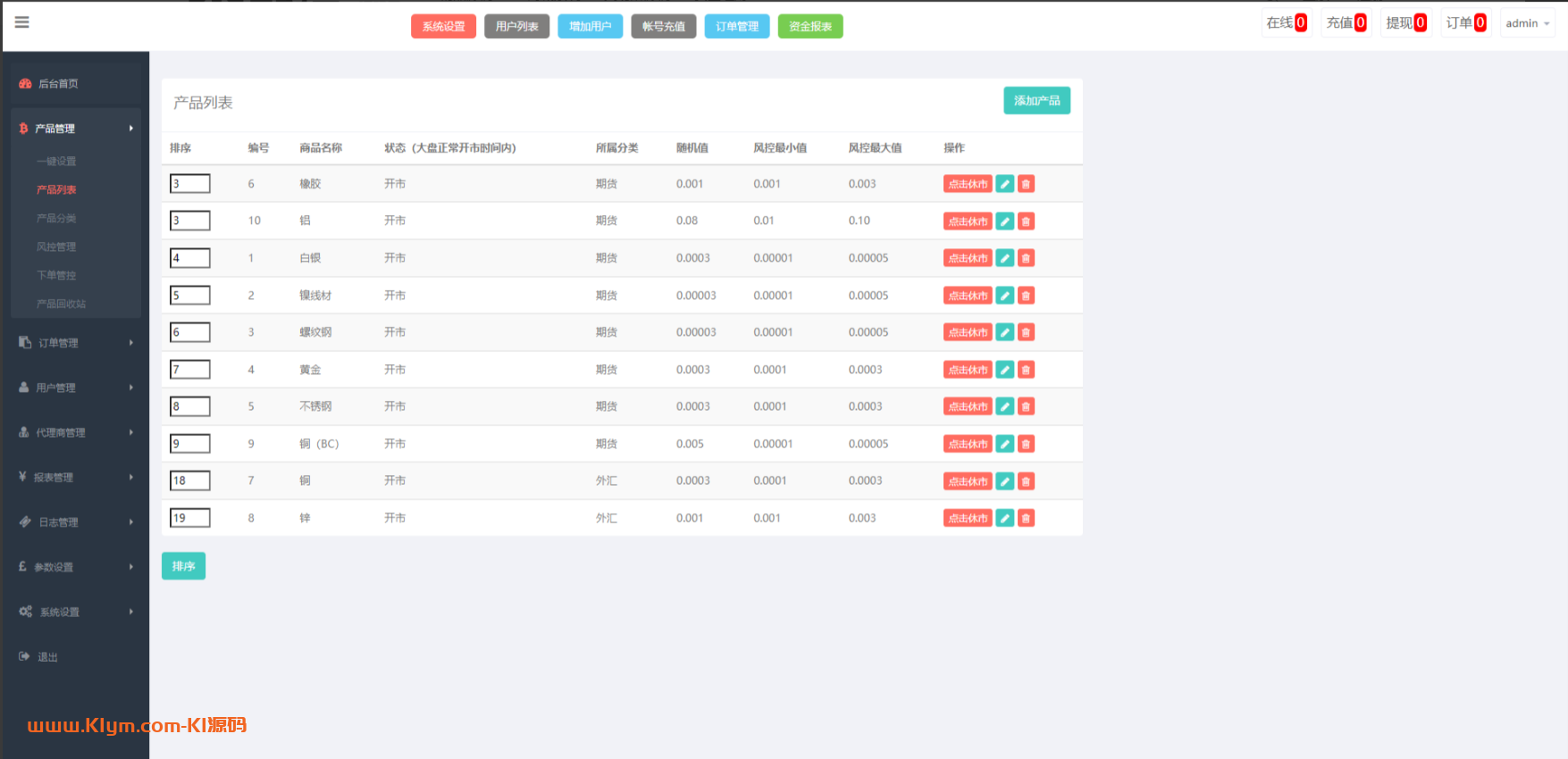Viewport: 1568px width, 759px height.
Task: Delete the 铜 外汇 row numbered 7
Action: 1026,481
